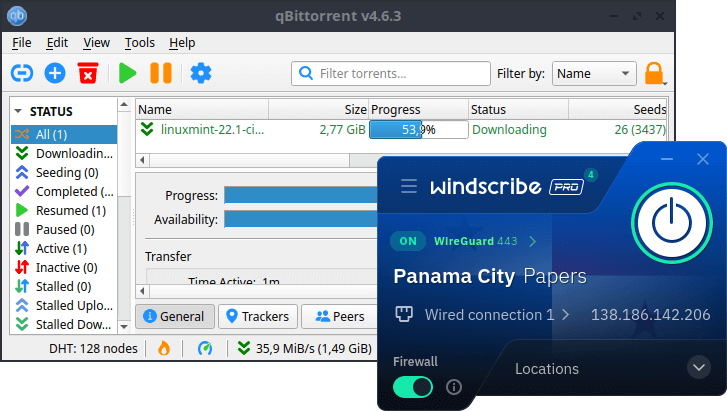Click the Availability bar in details
Viewport: 727px width, 411px height.
click(300, 219)
